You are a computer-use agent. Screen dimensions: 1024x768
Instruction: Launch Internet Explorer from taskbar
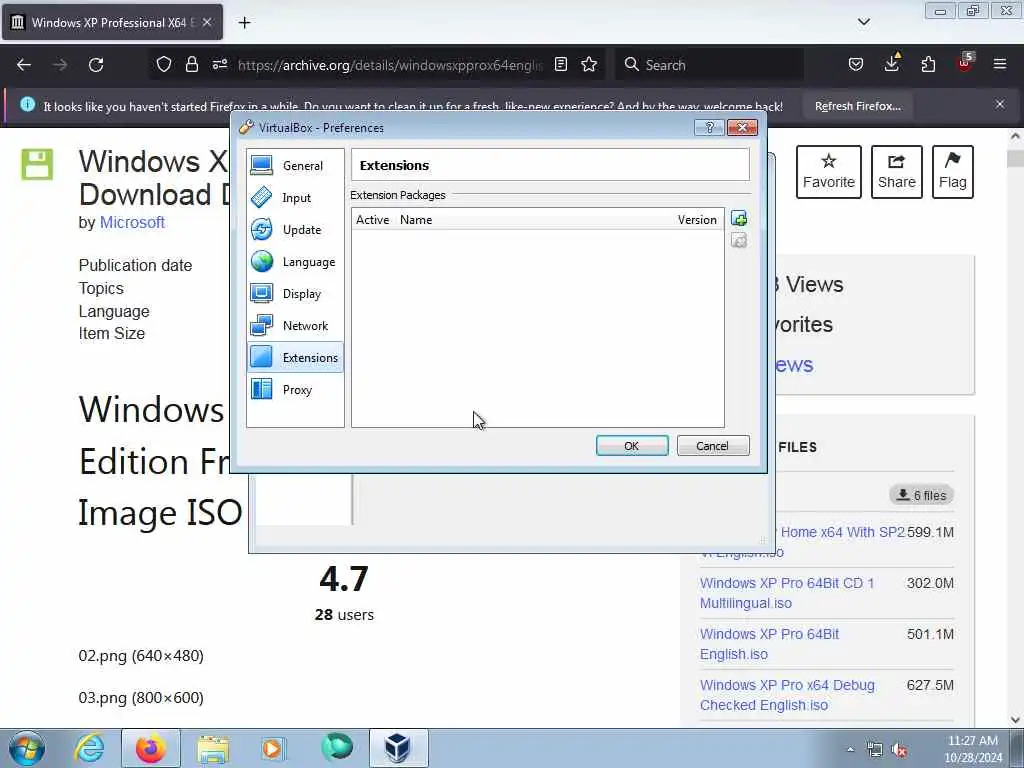(89, 748)
